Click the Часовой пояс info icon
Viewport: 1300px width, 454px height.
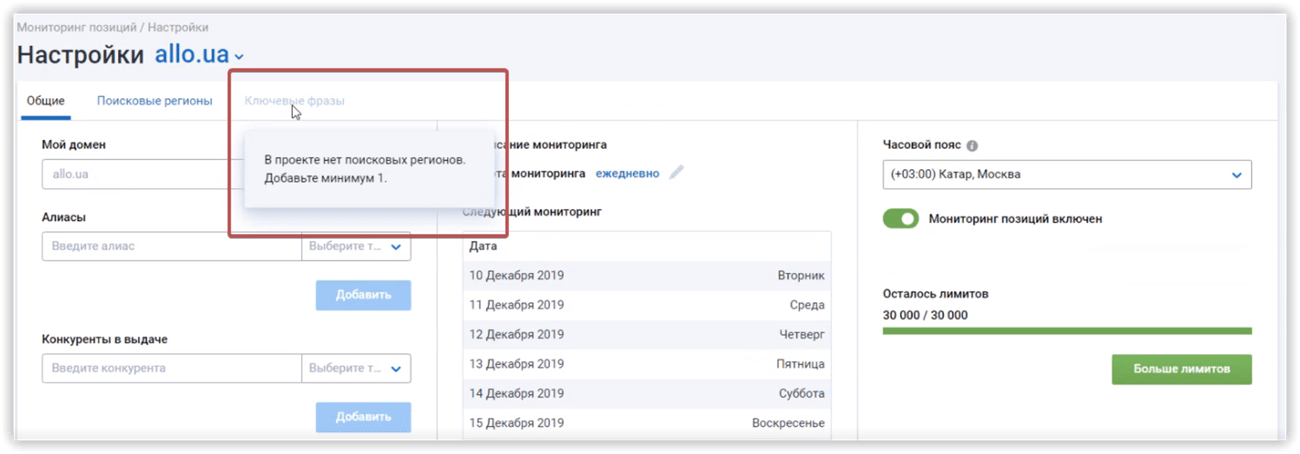click(972, 145)
